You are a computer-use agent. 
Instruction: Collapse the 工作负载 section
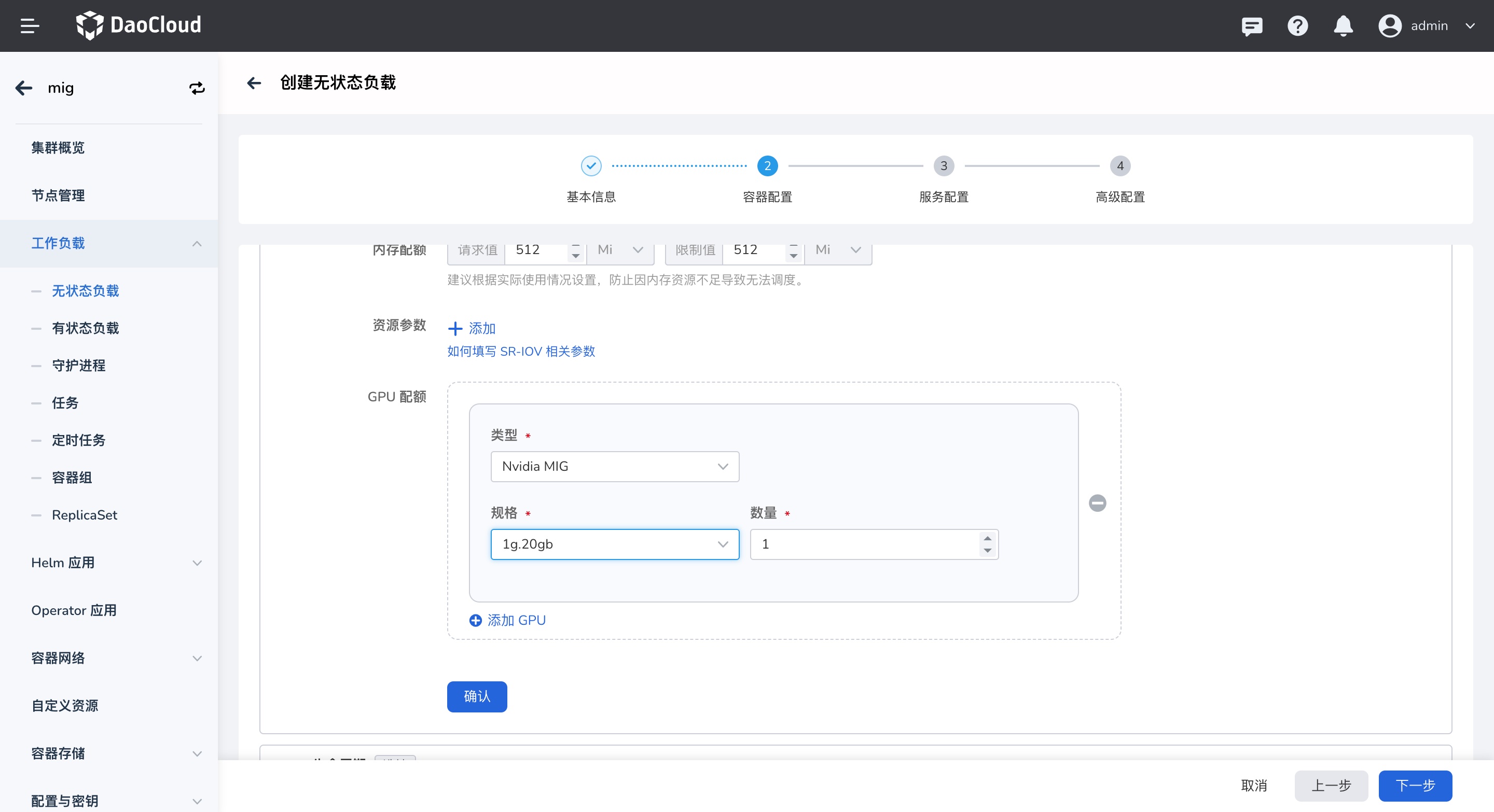(109, 243)
